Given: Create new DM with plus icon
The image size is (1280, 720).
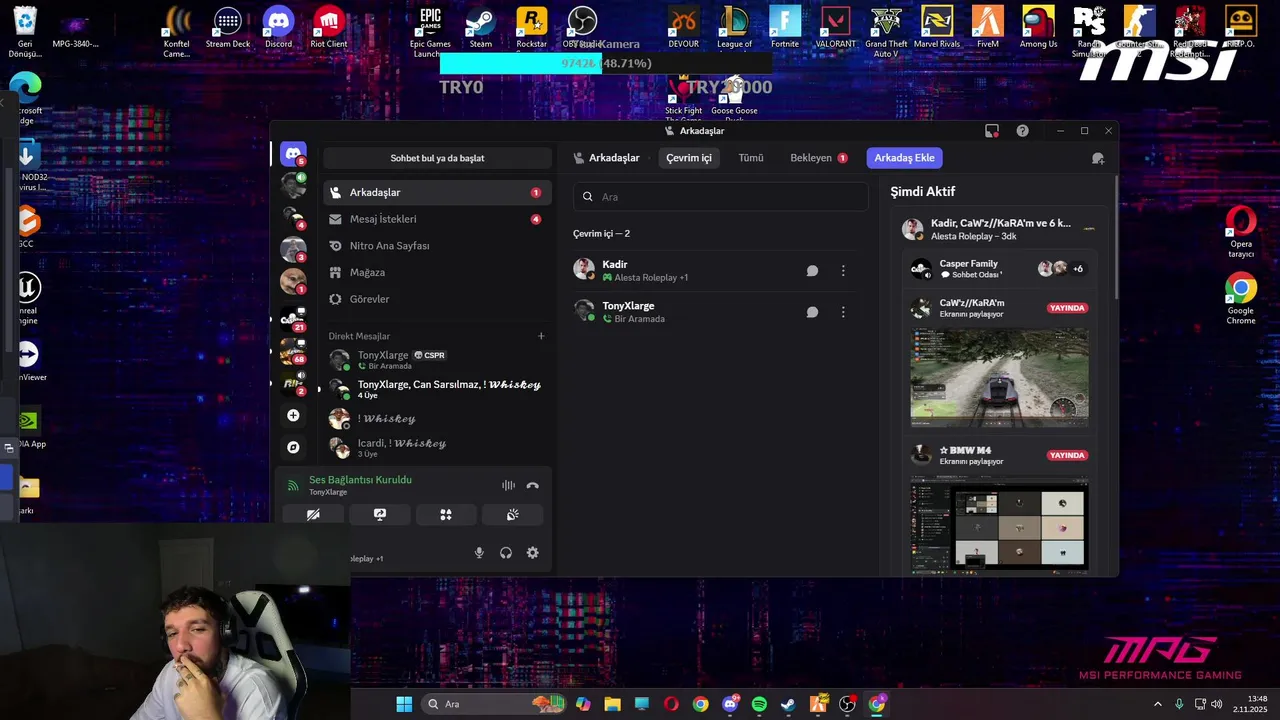Looking at the screenshot, I should tap(541, 336).
